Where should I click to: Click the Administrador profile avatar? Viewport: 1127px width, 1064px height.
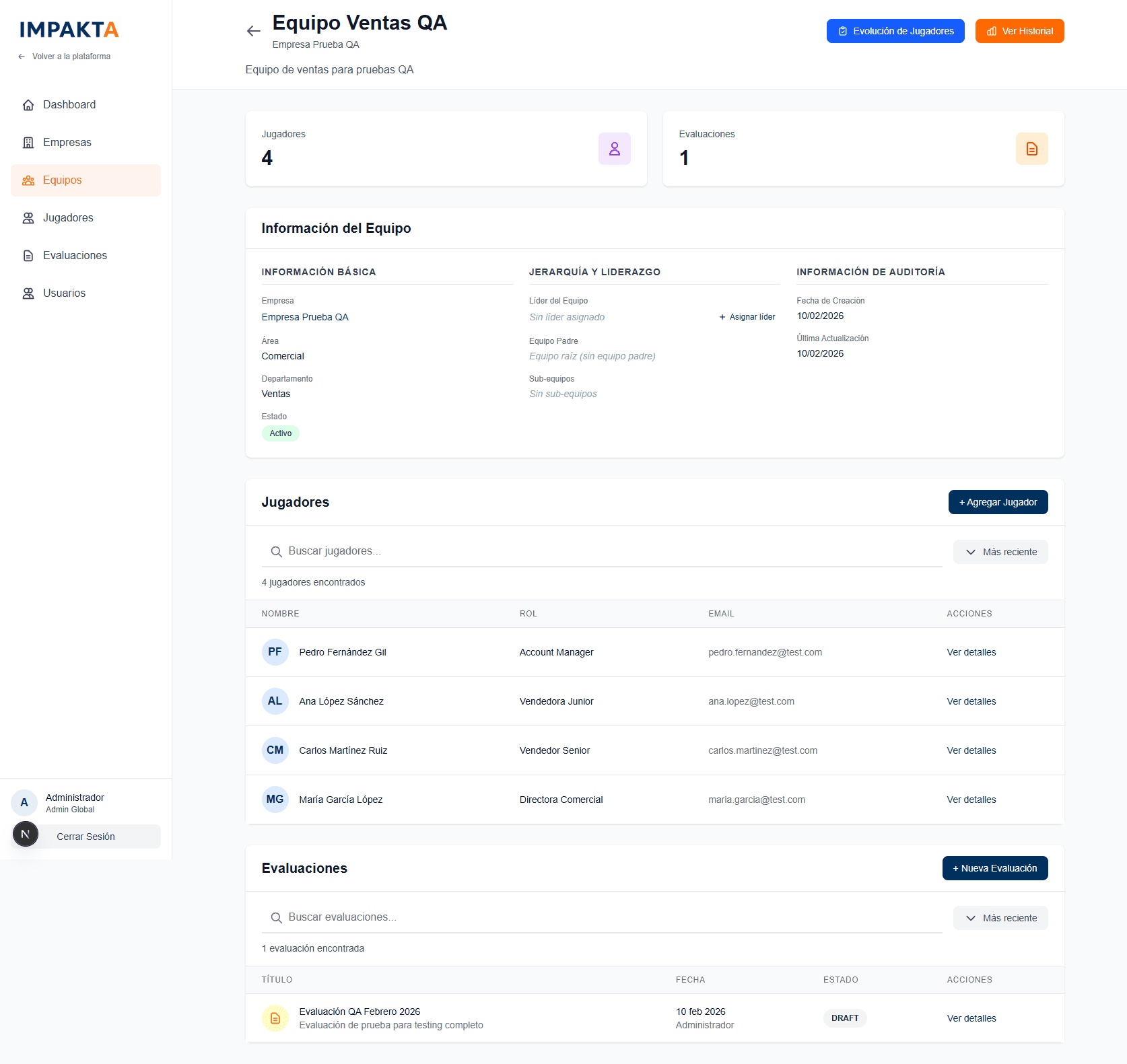tap(24, 802)
